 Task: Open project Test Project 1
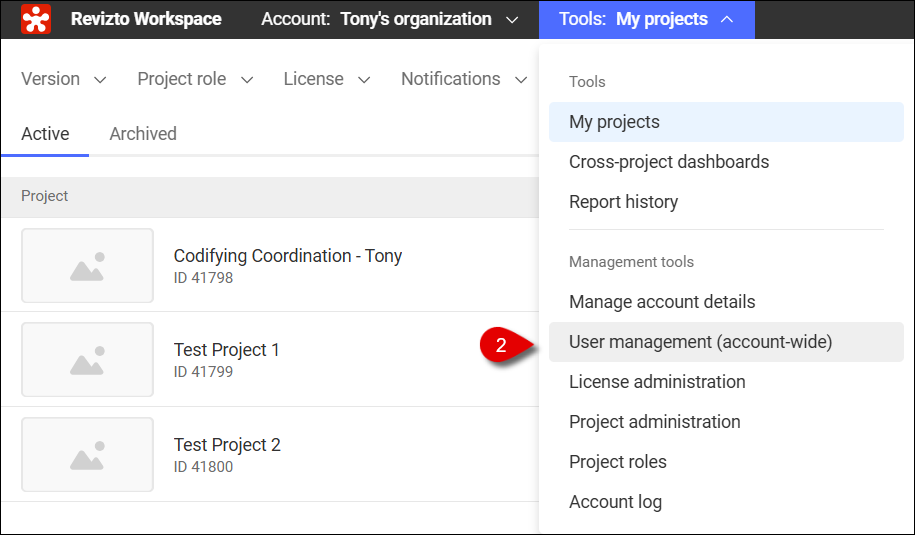click(x=226, y=349)
